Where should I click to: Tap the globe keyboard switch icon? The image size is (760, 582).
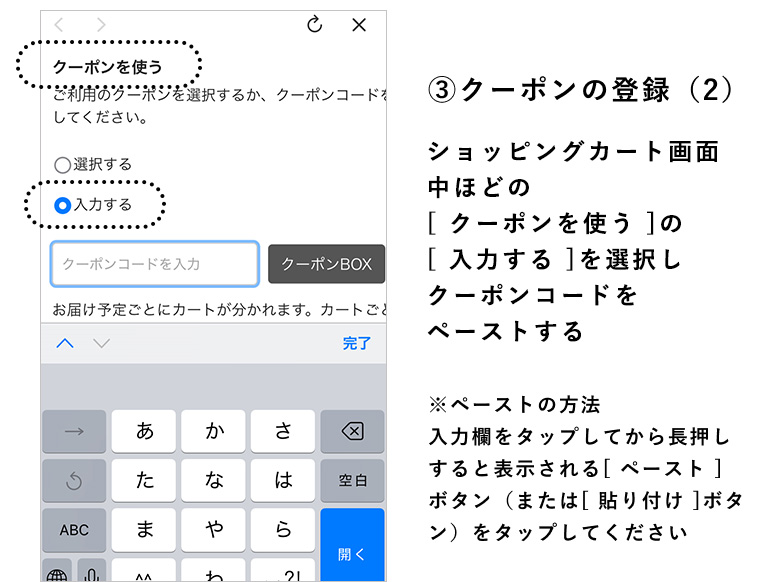click(57, 571)
